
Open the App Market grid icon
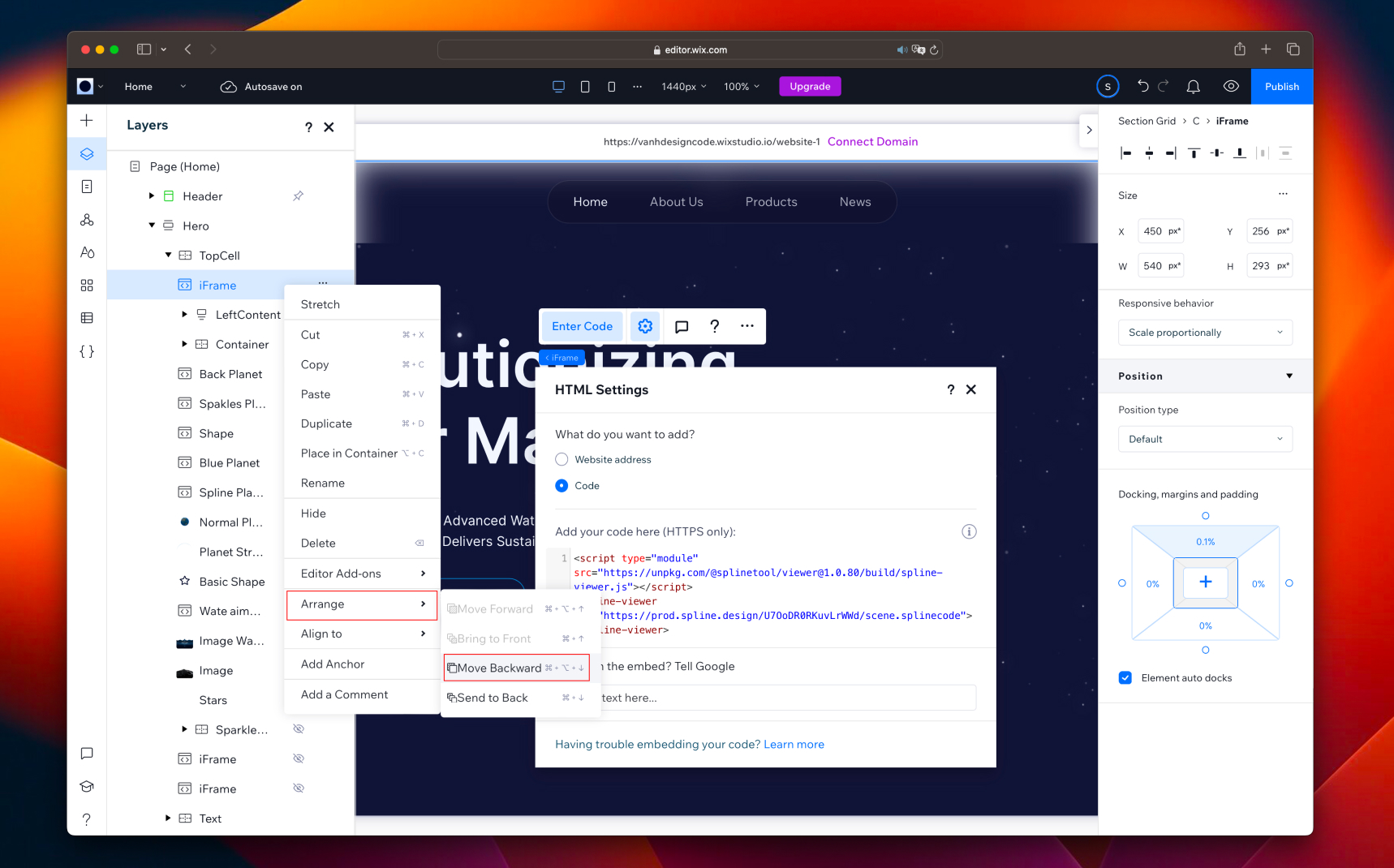click(x=87, y=286)
